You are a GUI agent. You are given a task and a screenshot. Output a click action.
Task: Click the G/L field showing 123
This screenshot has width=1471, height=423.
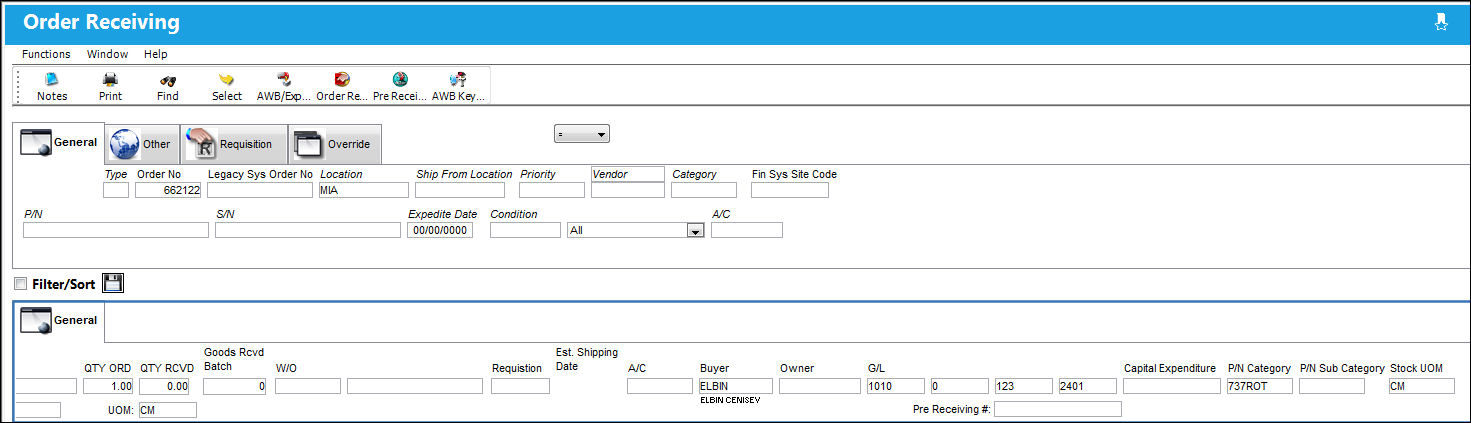pyautogui.click(x=1024, y=386)
